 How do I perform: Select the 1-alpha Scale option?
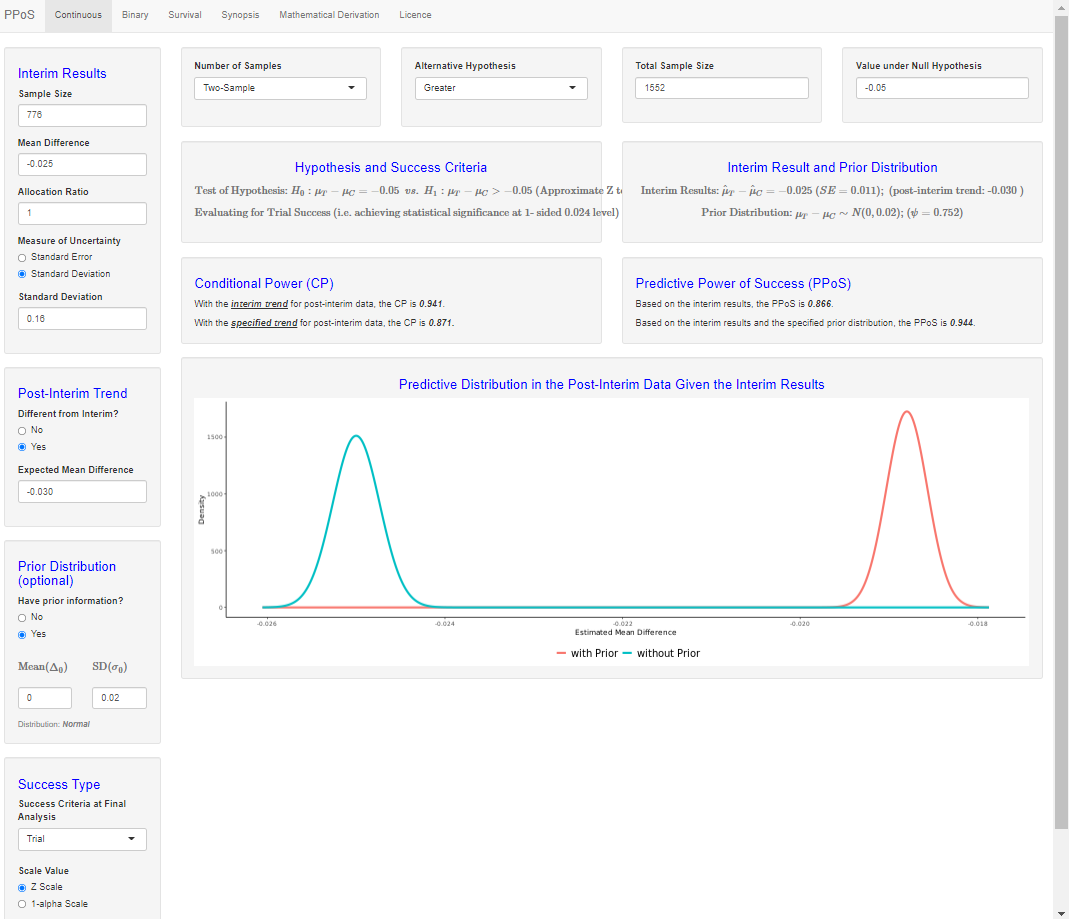[x=23, y=904]
